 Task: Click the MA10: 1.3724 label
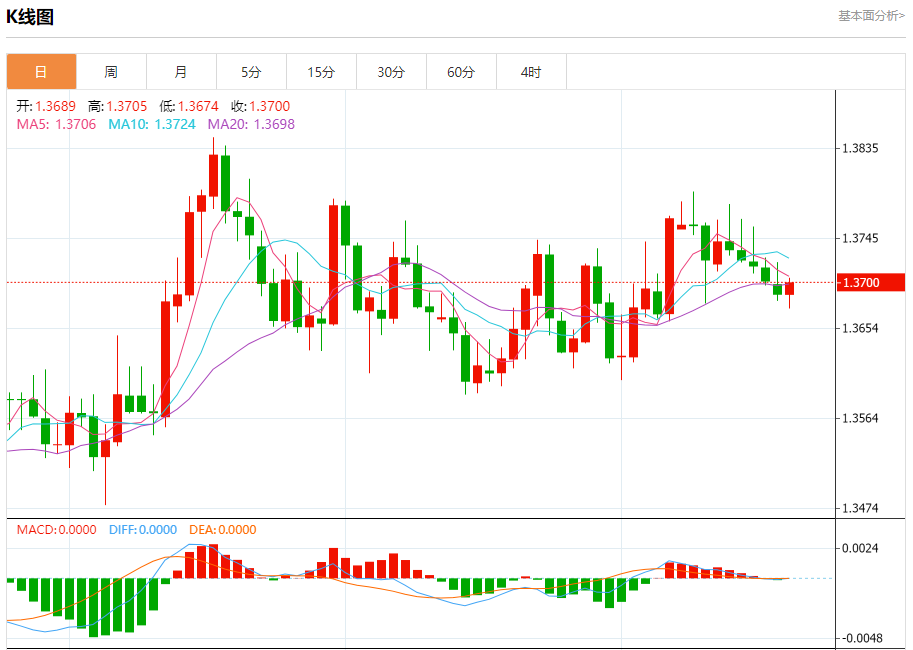click(152, 124)
